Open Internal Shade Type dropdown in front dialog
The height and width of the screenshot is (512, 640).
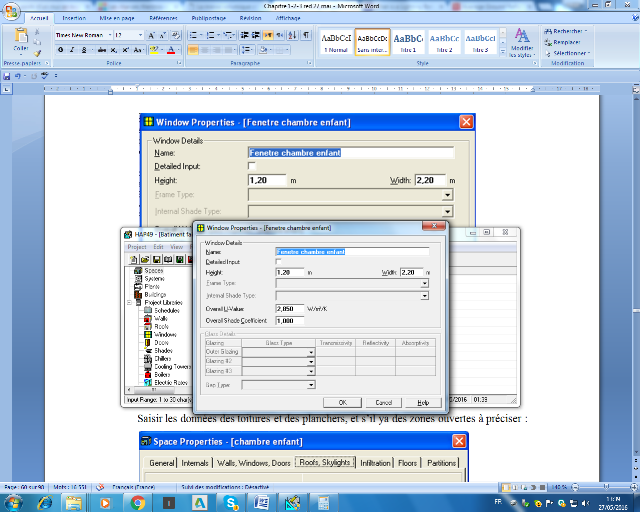tap(424, 296)
